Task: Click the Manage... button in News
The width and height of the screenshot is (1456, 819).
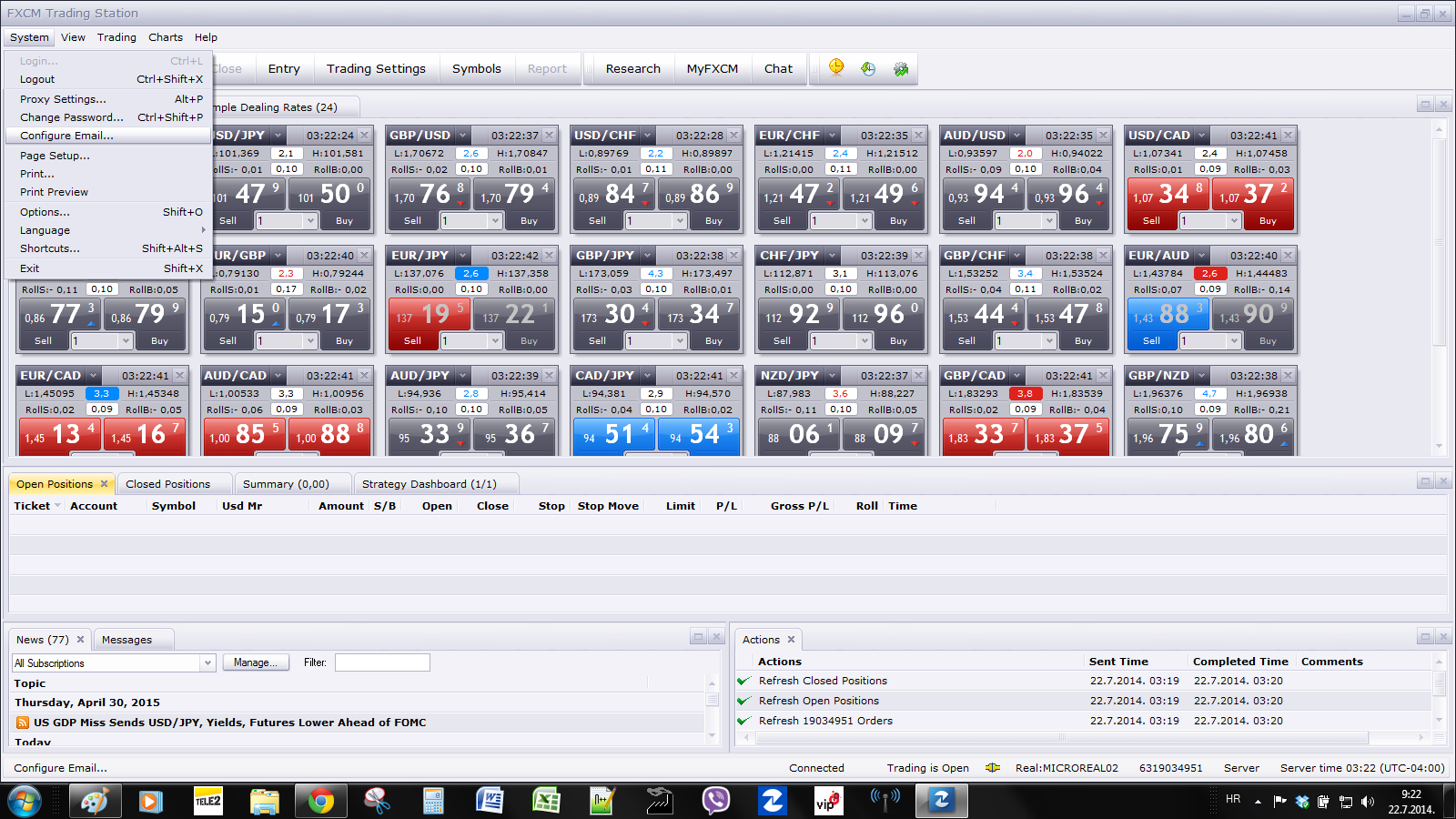Action: [x=256, y=662]
